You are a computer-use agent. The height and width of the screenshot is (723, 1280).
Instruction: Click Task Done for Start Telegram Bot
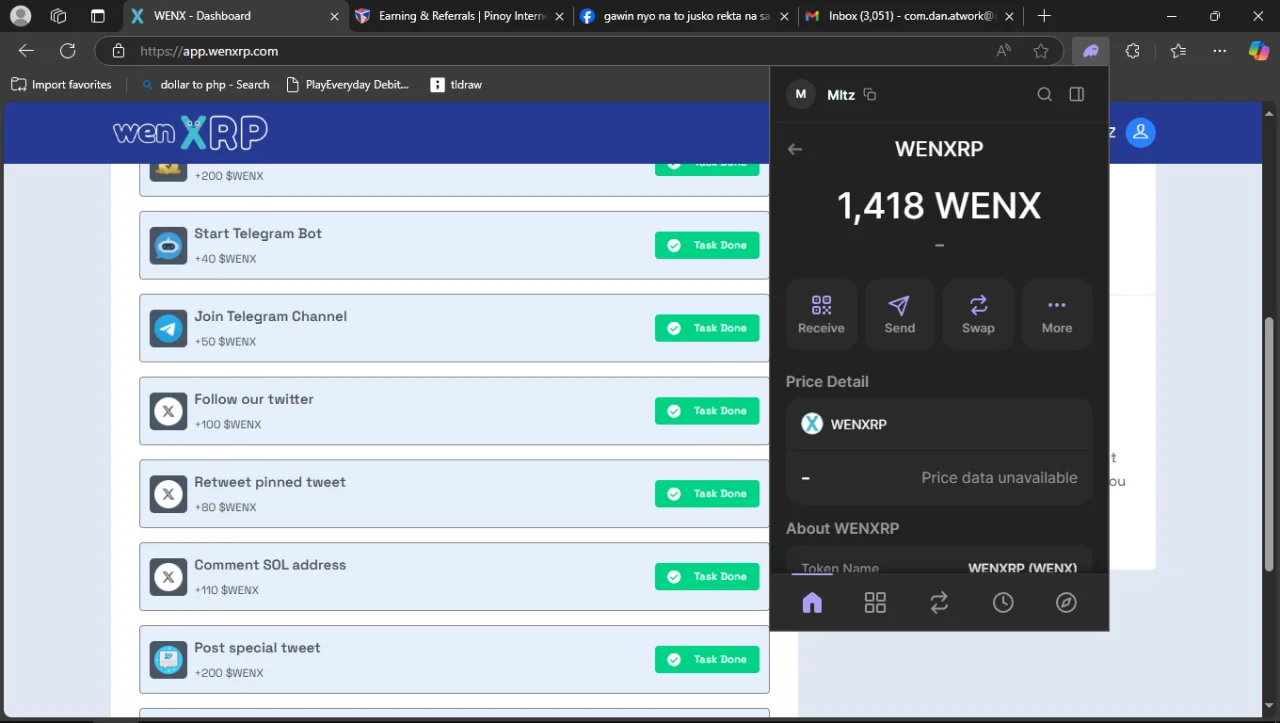[x=707, y=245]
